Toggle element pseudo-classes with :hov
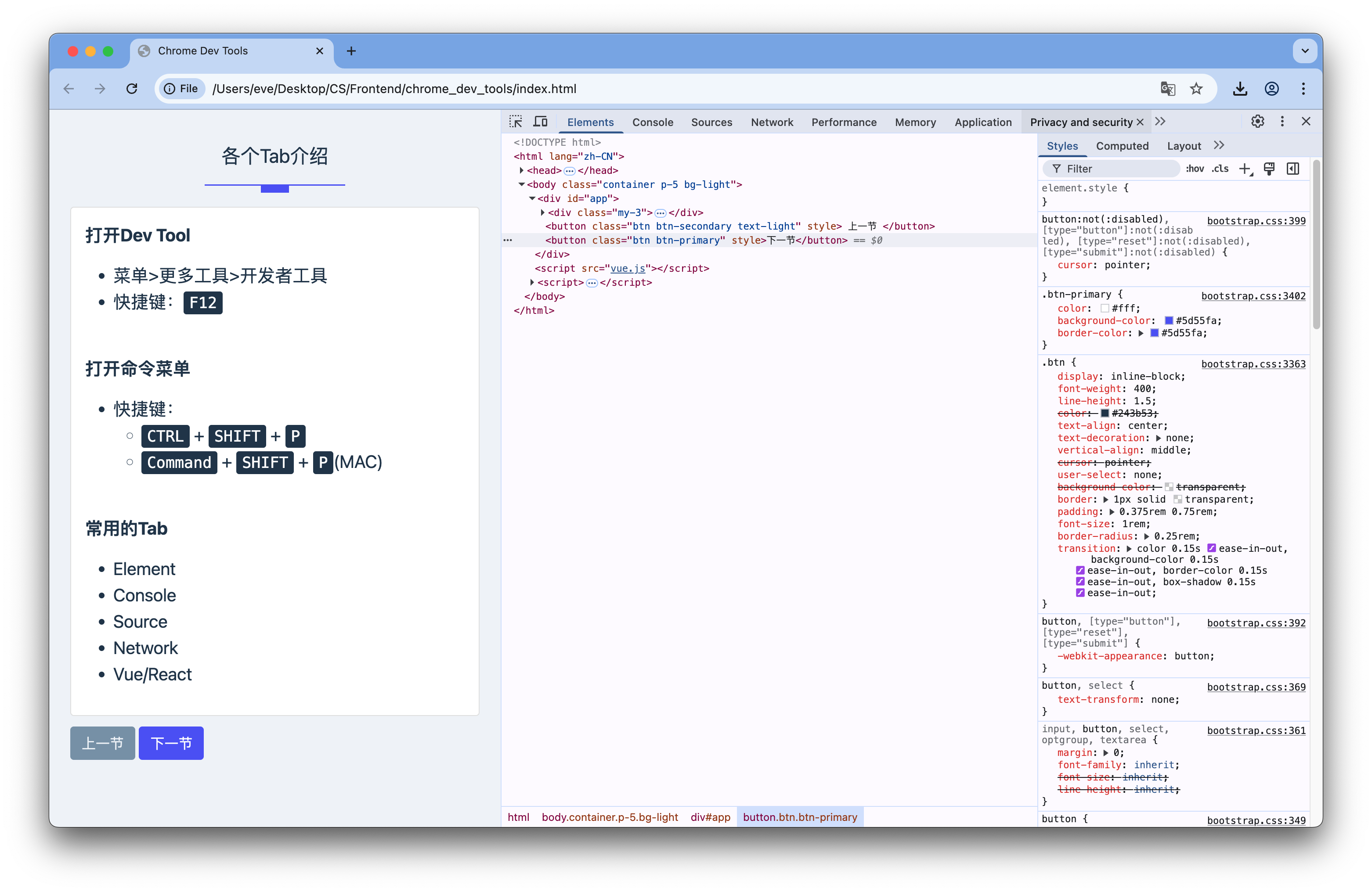 coord(1195,168)
